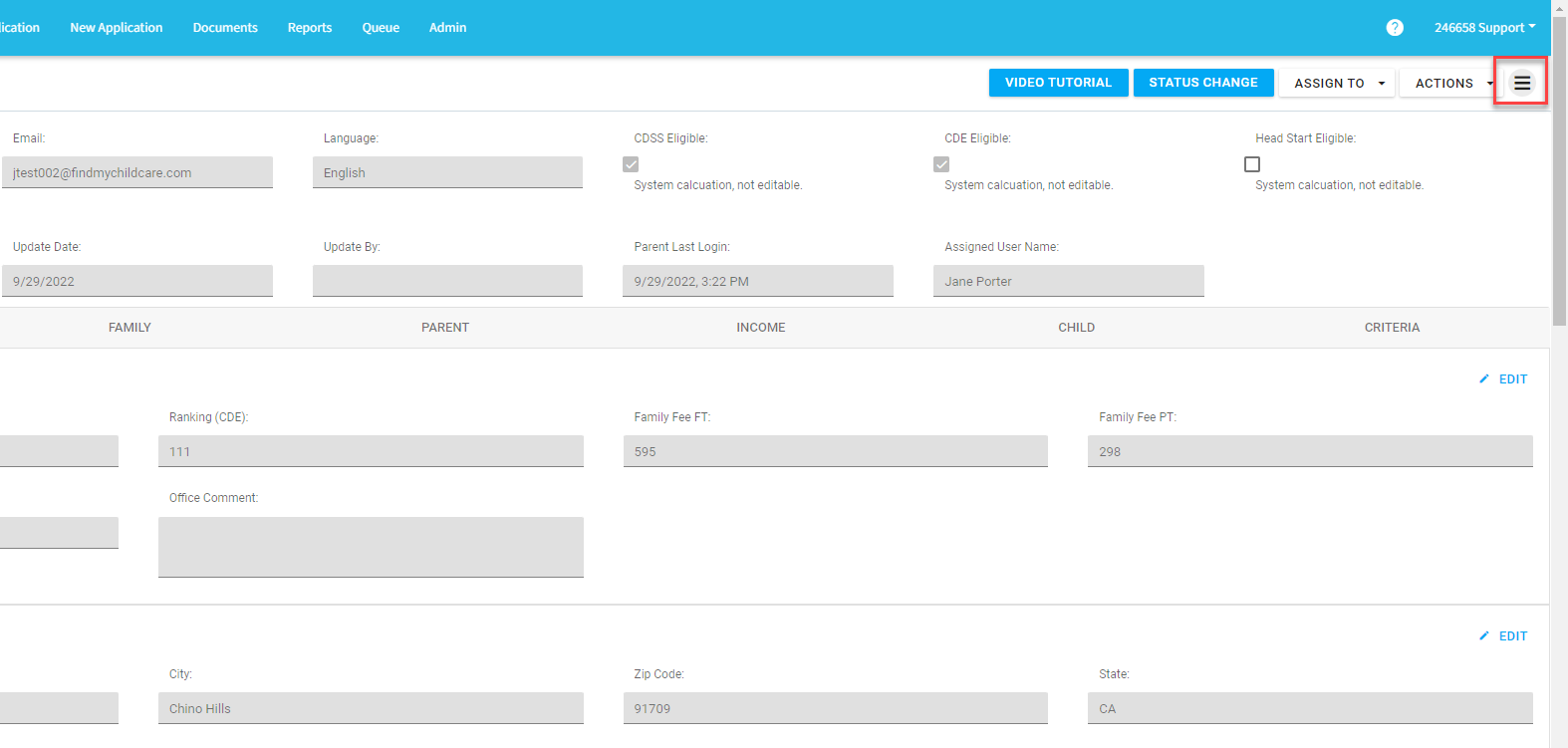This screenshot has height=748, width=1568.
Task: Switch to the PARENT tab
Action: 445,328
